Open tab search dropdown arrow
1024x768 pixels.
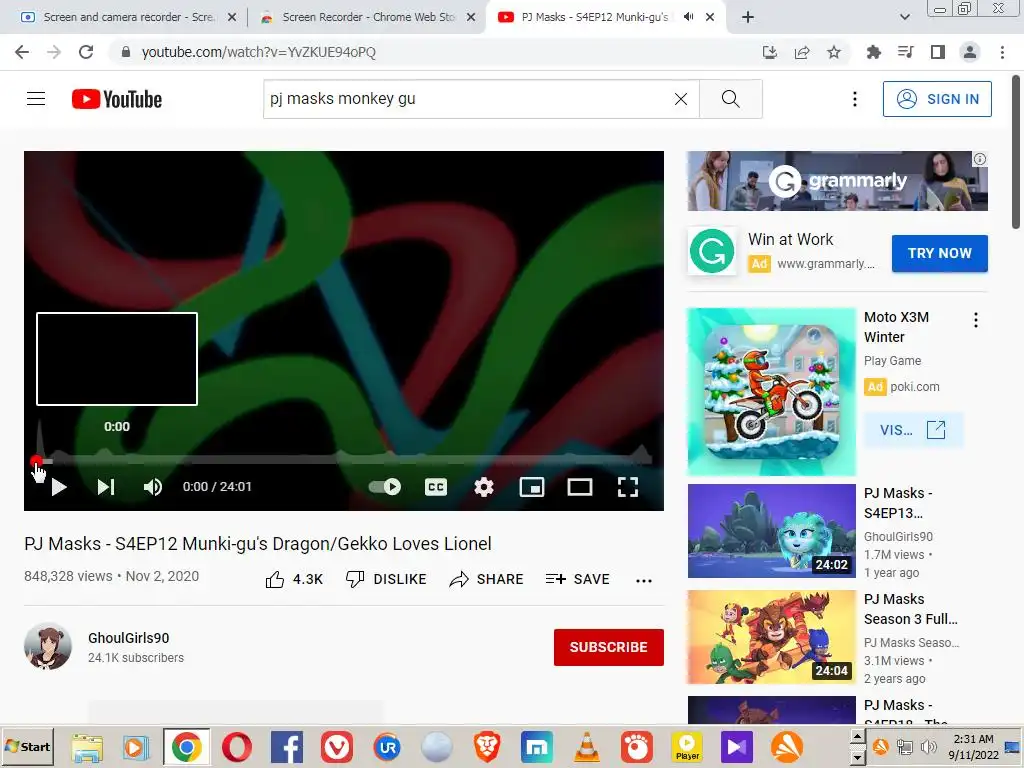coord(904,17)
